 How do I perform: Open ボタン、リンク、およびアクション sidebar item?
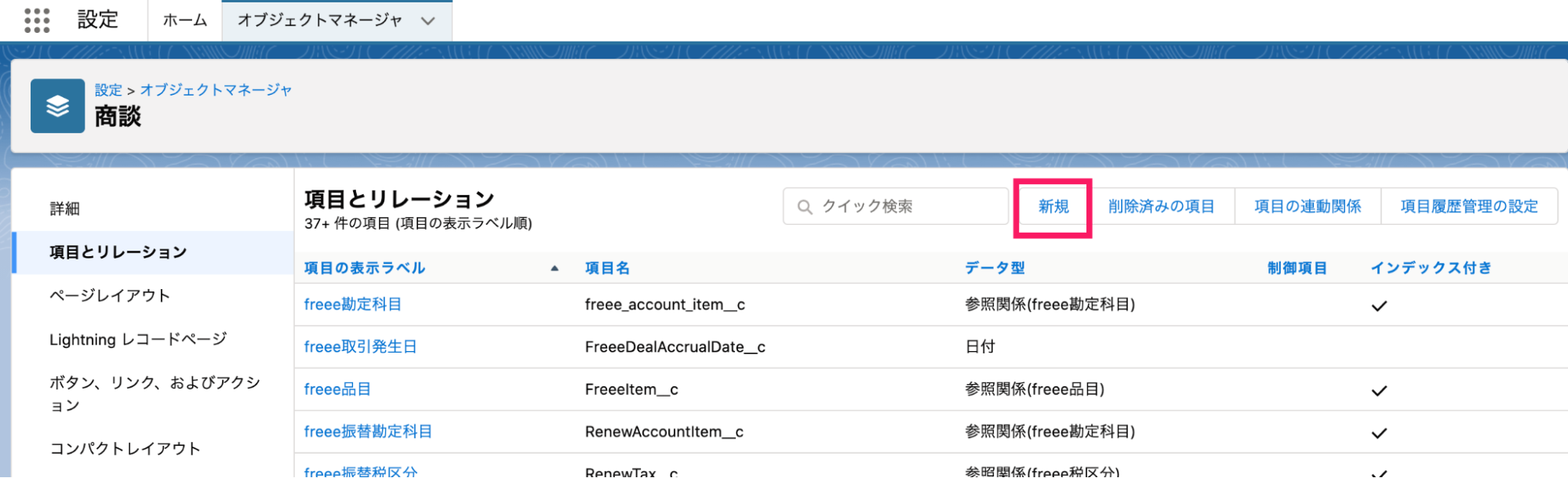coord(154,393)
